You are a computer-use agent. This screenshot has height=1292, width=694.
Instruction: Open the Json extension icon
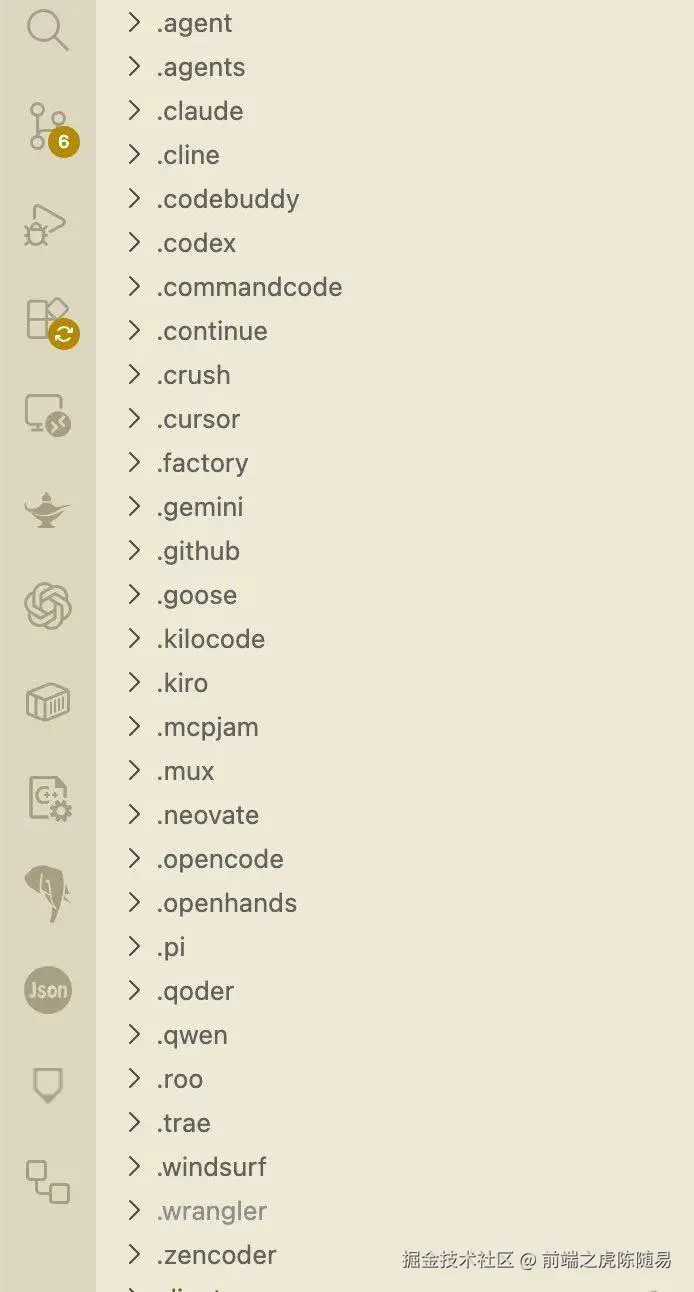(47, 990)
